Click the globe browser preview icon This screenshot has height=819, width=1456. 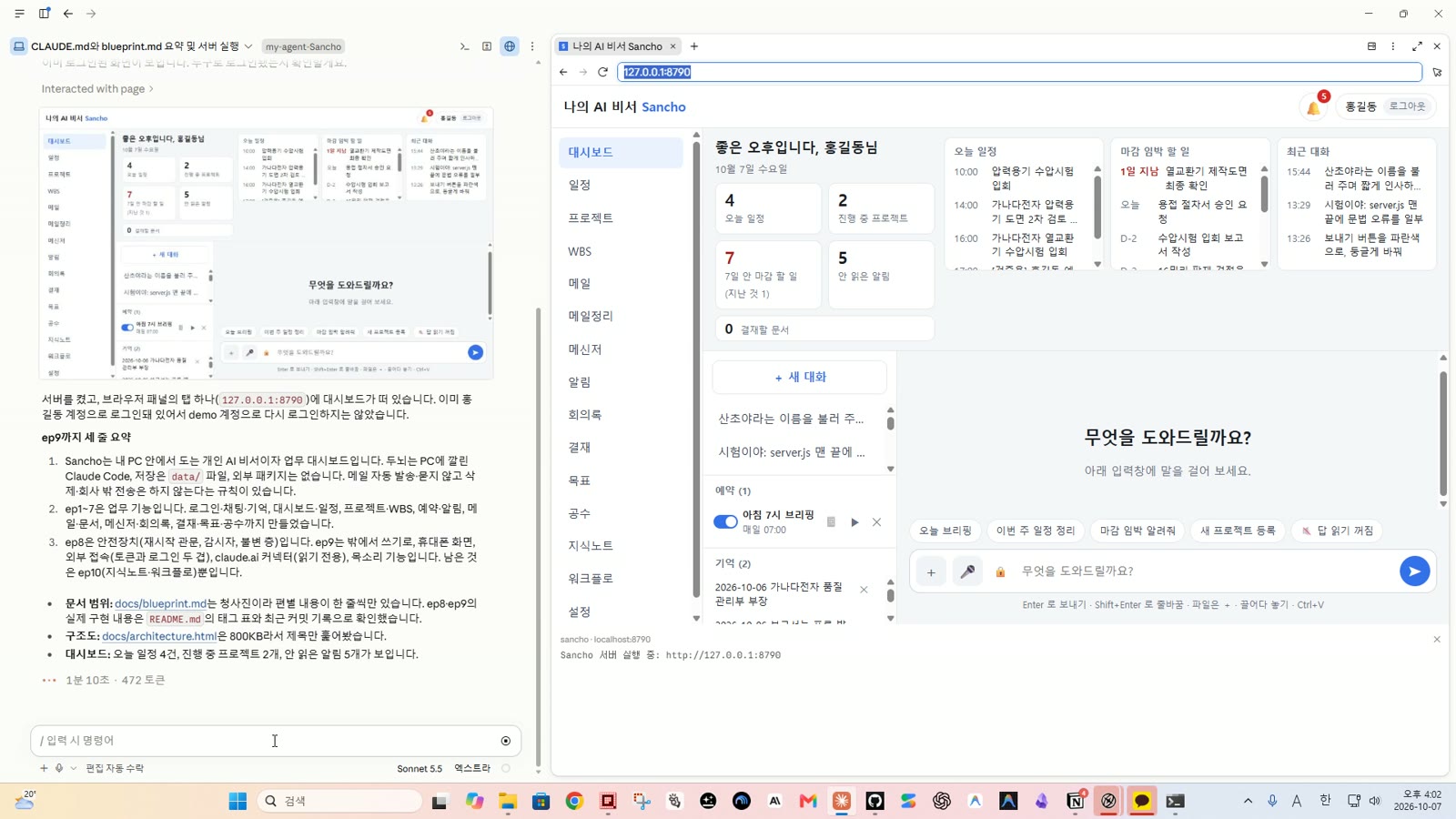(510, 46)
